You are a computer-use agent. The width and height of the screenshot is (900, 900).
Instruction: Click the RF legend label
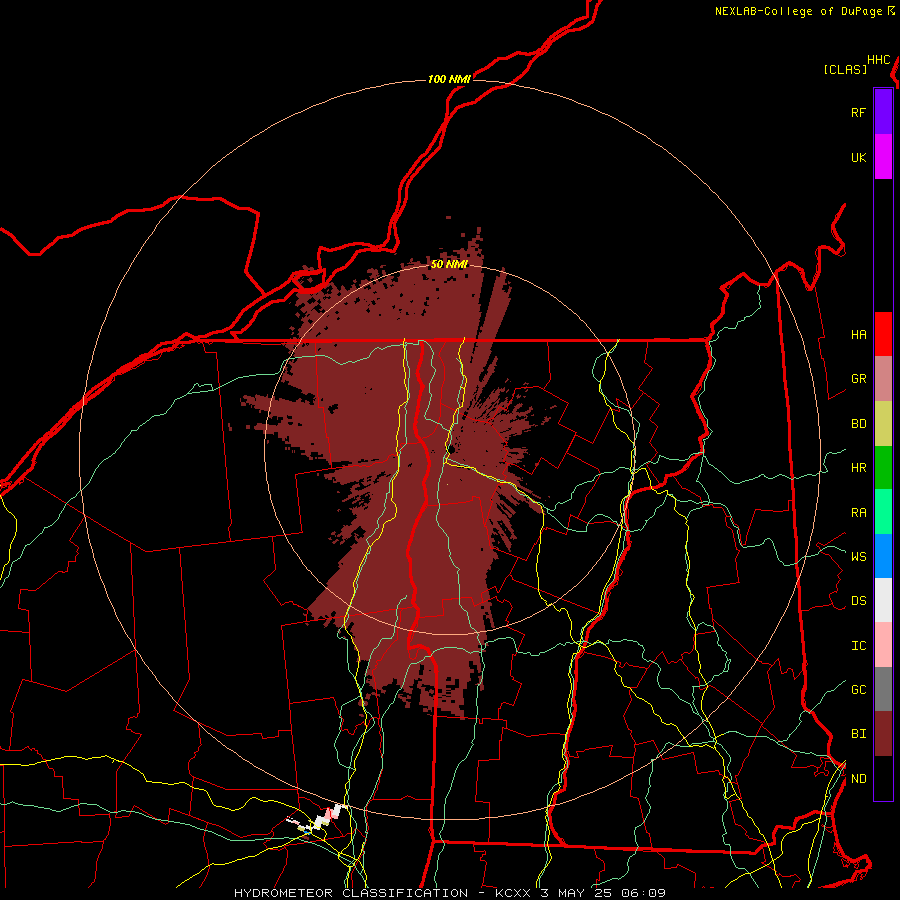[858, 112]
